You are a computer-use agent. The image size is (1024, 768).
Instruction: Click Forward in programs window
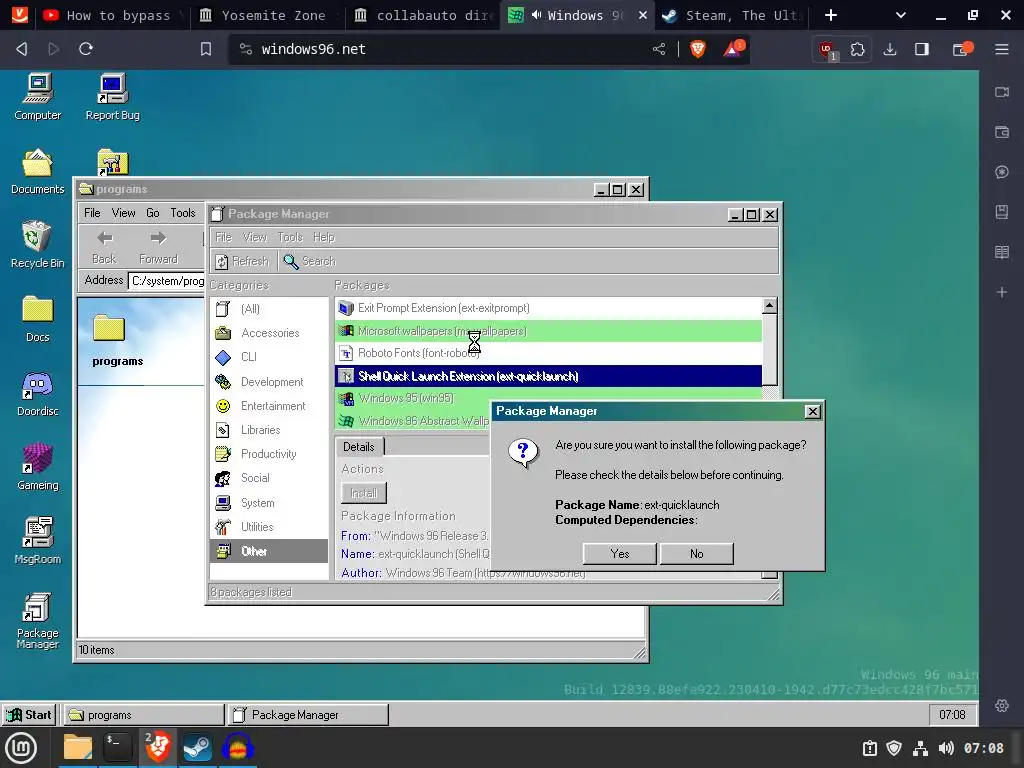click(x=158, y=247)
